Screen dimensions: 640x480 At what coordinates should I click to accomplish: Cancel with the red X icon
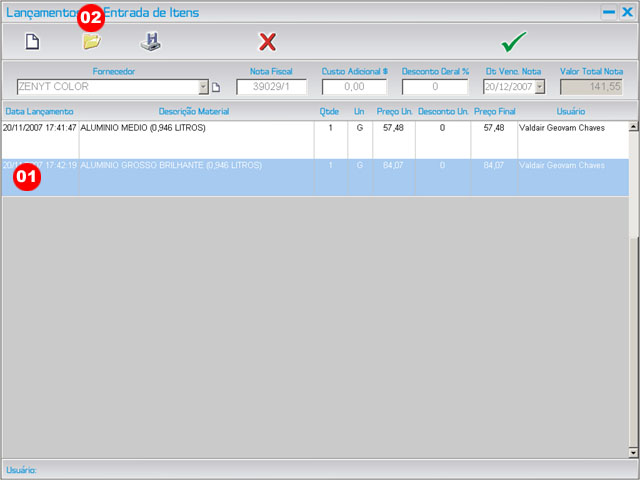pyautogui.click(x=267, y=42)
